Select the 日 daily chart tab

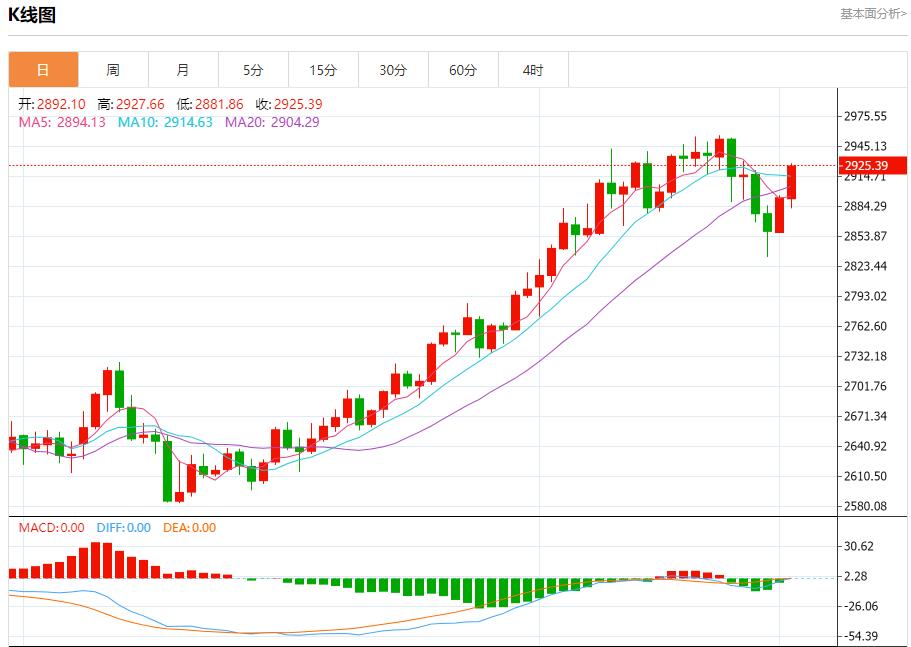pos(43,70)
